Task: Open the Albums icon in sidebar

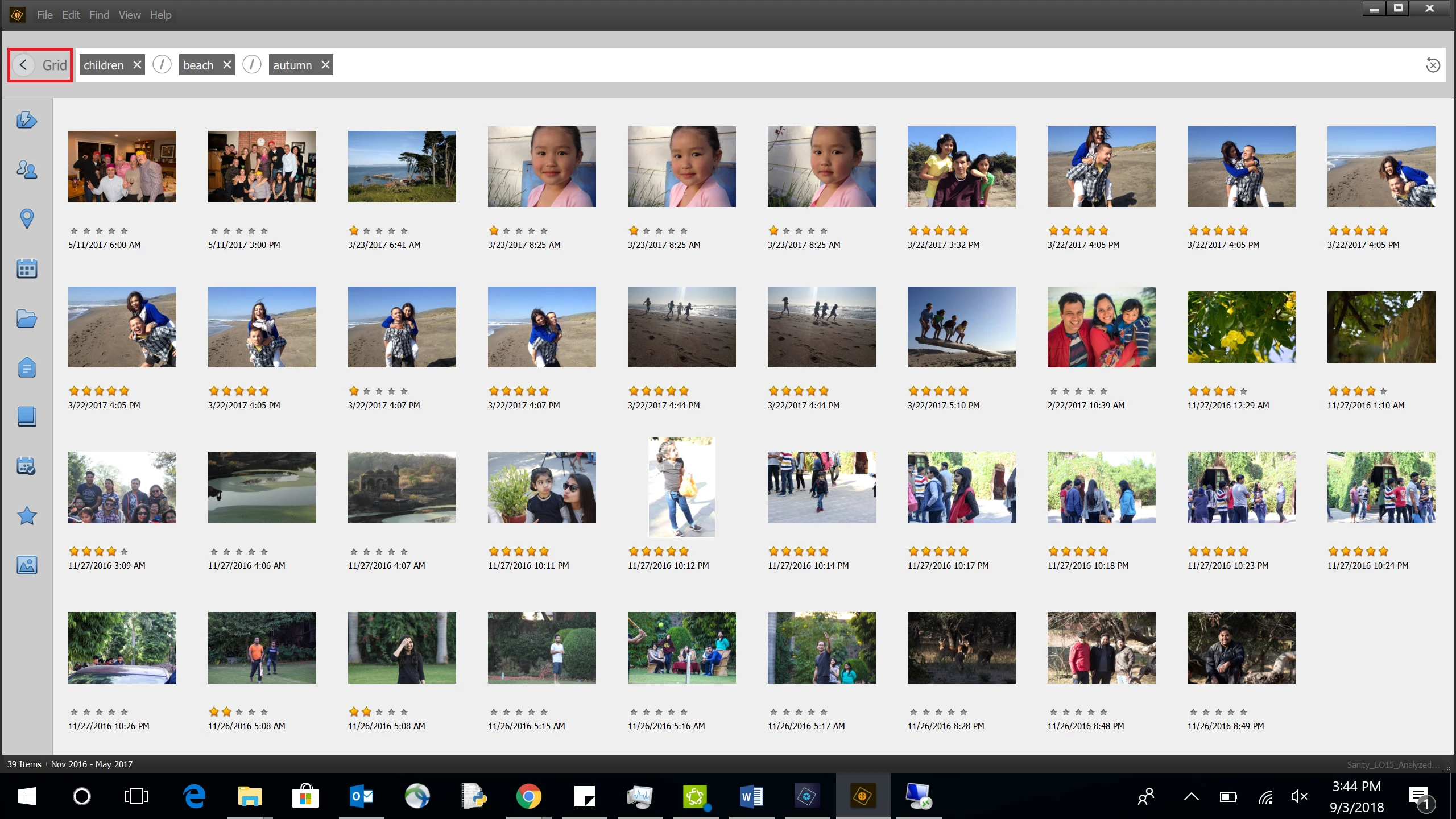Action: click(x=27, y=417)
